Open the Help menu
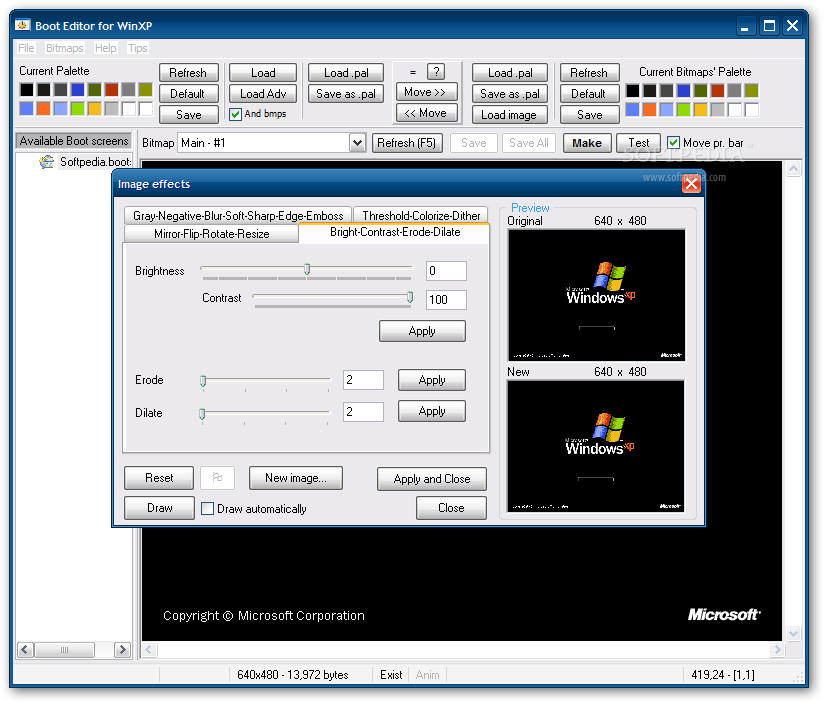 coord(105,48)
